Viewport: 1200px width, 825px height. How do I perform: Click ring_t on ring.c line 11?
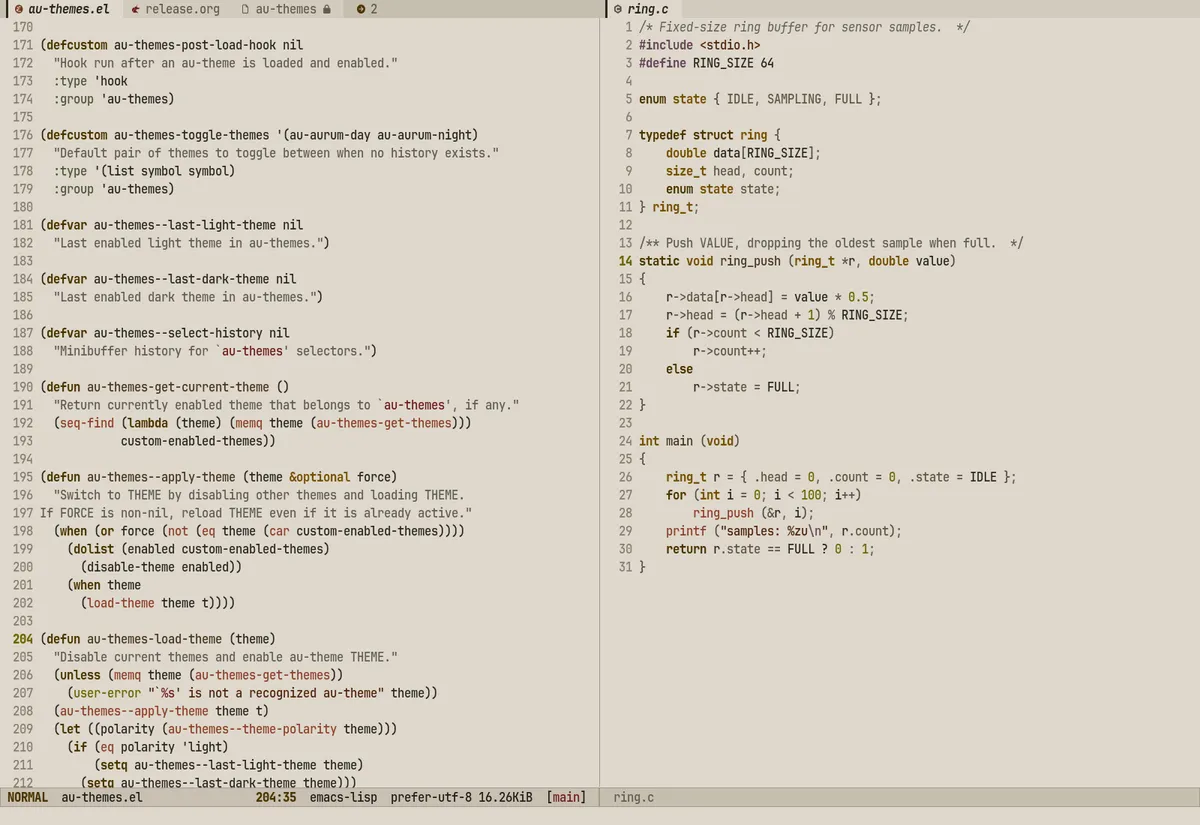(x=673, y=207)
